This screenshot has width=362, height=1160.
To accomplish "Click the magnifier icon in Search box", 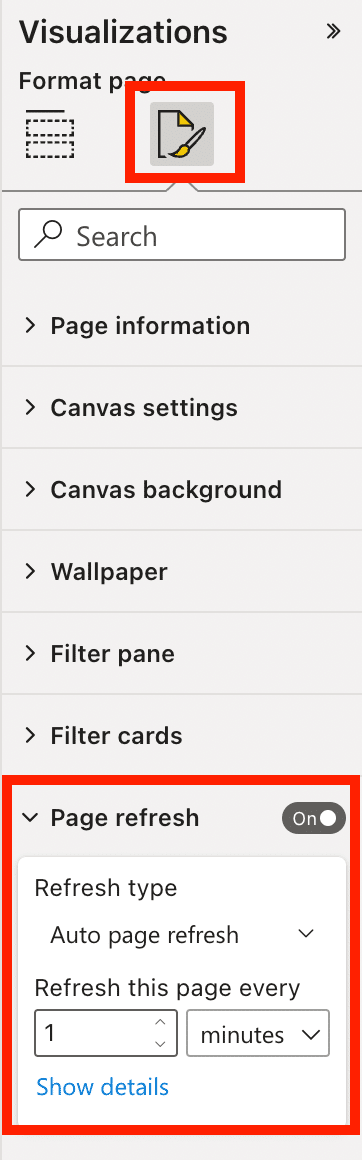I will (x=49, y=235).
